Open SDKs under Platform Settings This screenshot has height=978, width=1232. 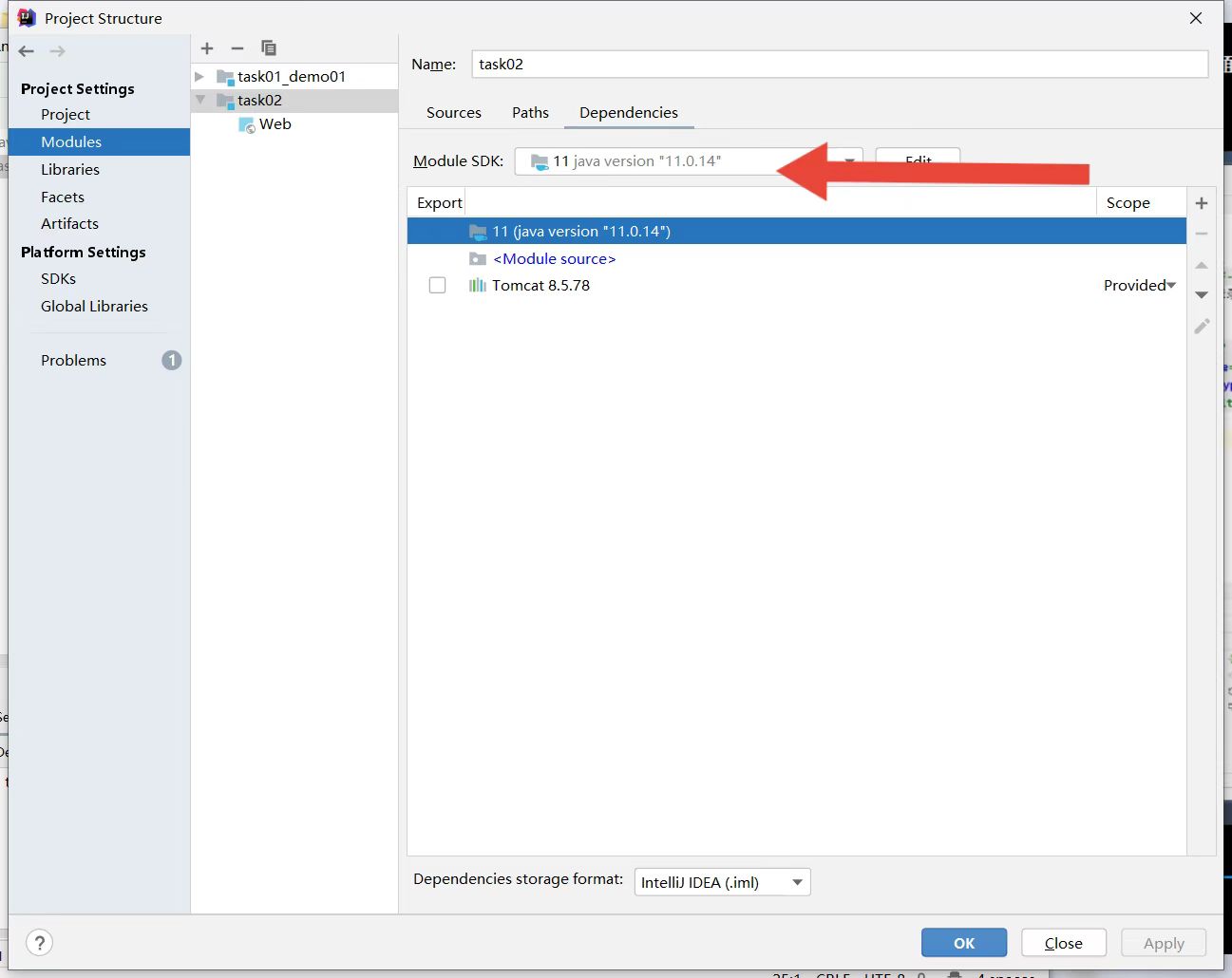[x=58, y=278]
